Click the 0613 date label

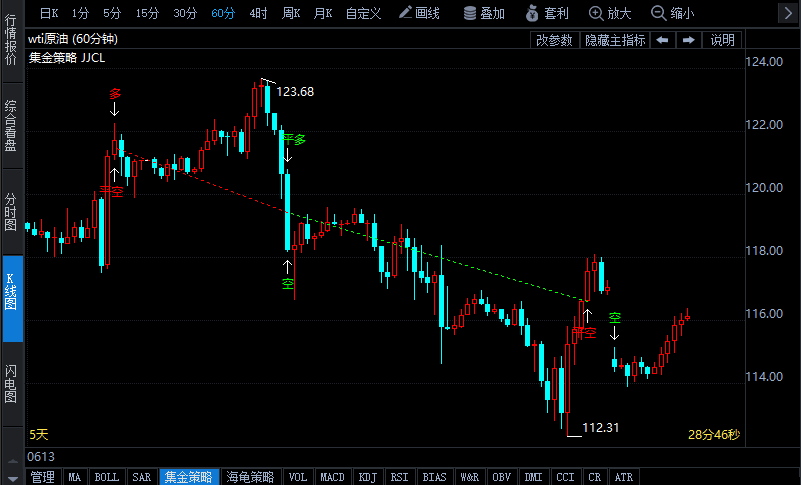tap(41, 456)
